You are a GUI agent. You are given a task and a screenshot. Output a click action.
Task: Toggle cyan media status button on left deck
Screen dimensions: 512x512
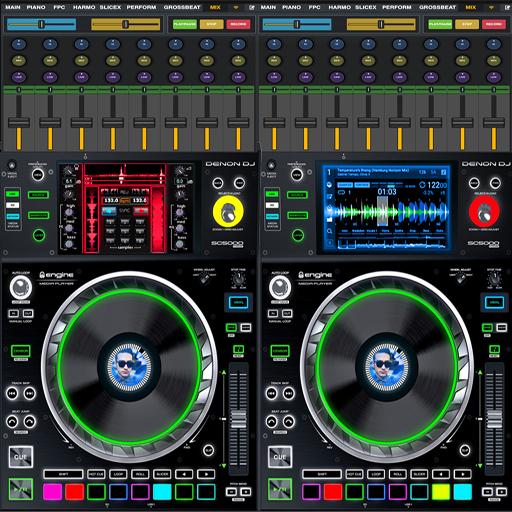click(x=13, y=216)
